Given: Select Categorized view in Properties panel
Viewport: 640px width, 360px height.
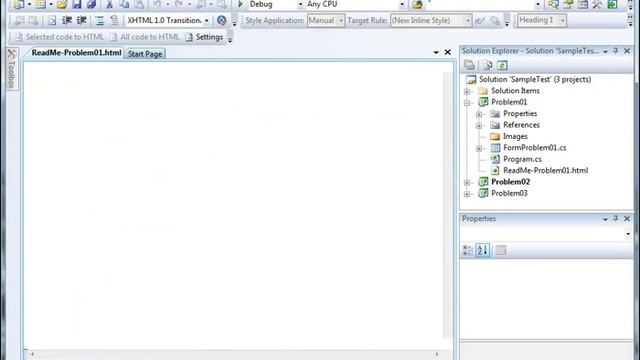Looking at the screenshot, I should 468,250.
